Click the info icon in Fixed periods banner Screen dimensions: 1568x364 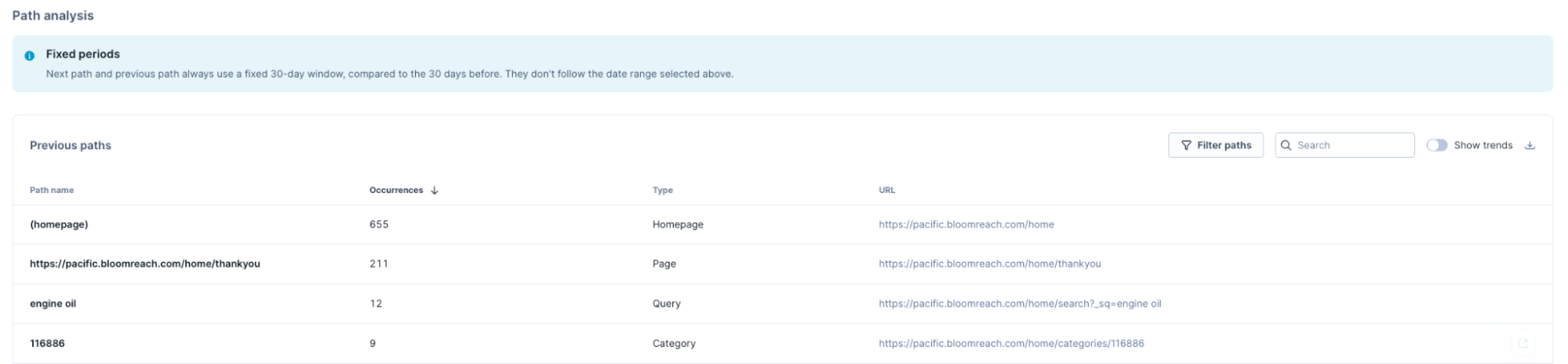(30, 56)
